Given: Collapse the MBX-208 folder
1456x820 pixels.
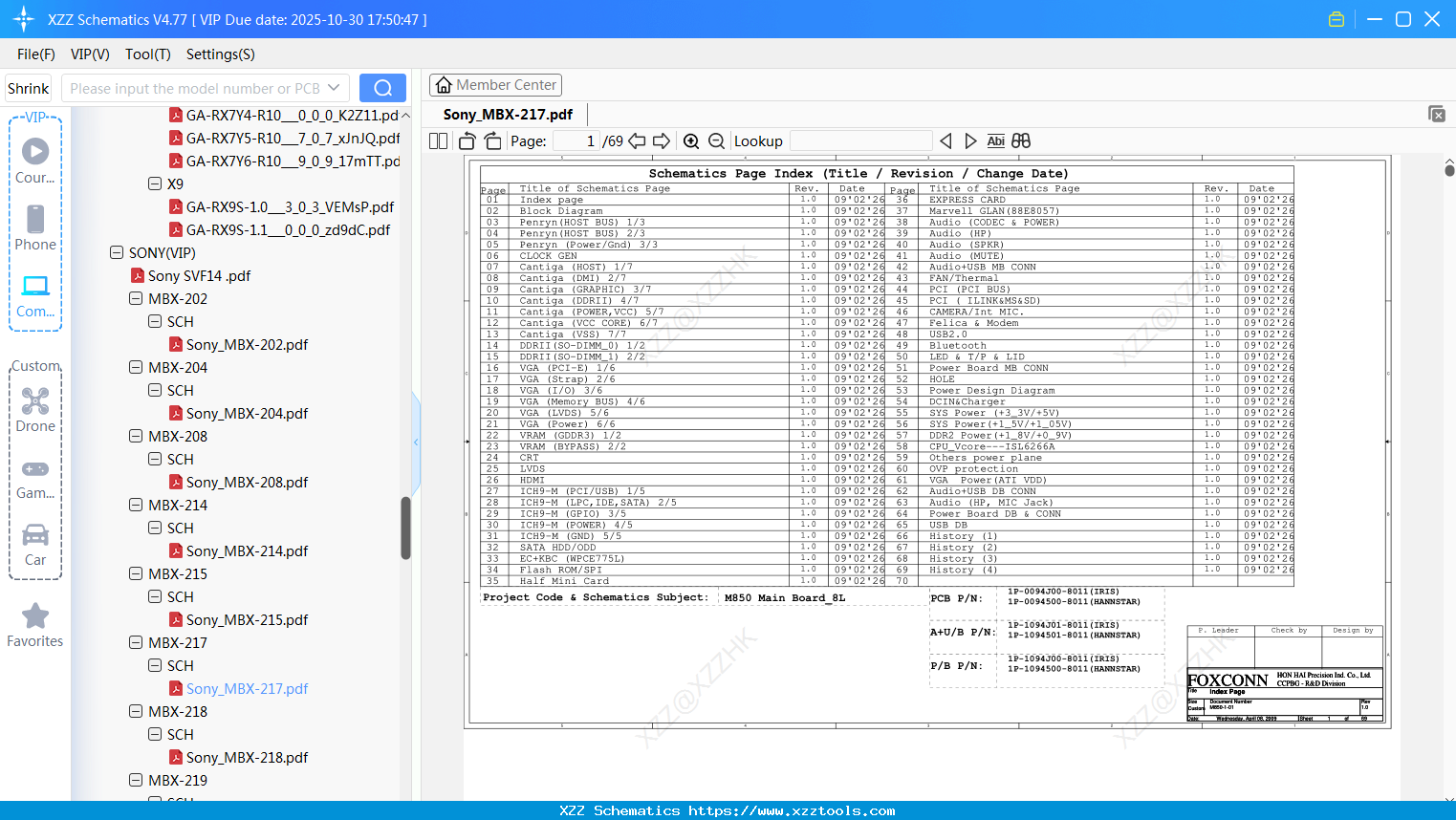Looking at the screenshot, I should [136, 436].
